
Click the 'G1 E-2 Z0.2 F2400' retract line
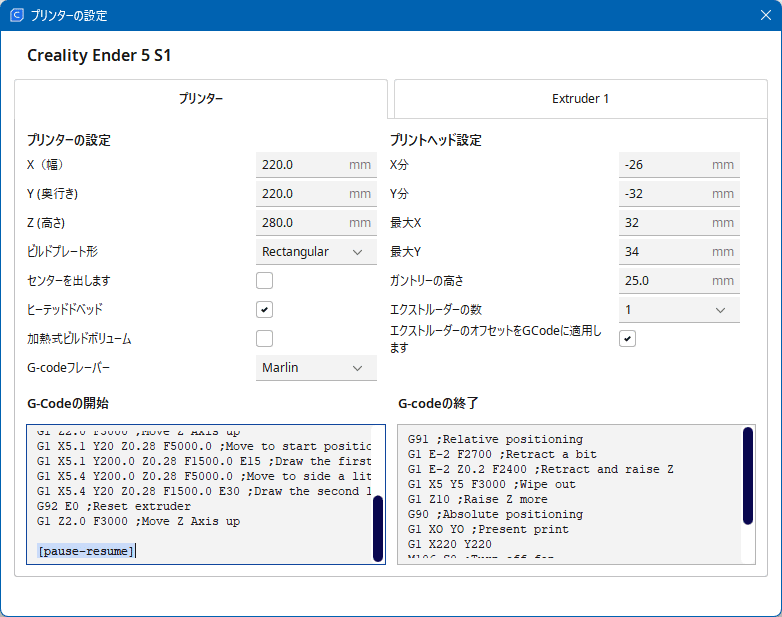click(541, 469)
